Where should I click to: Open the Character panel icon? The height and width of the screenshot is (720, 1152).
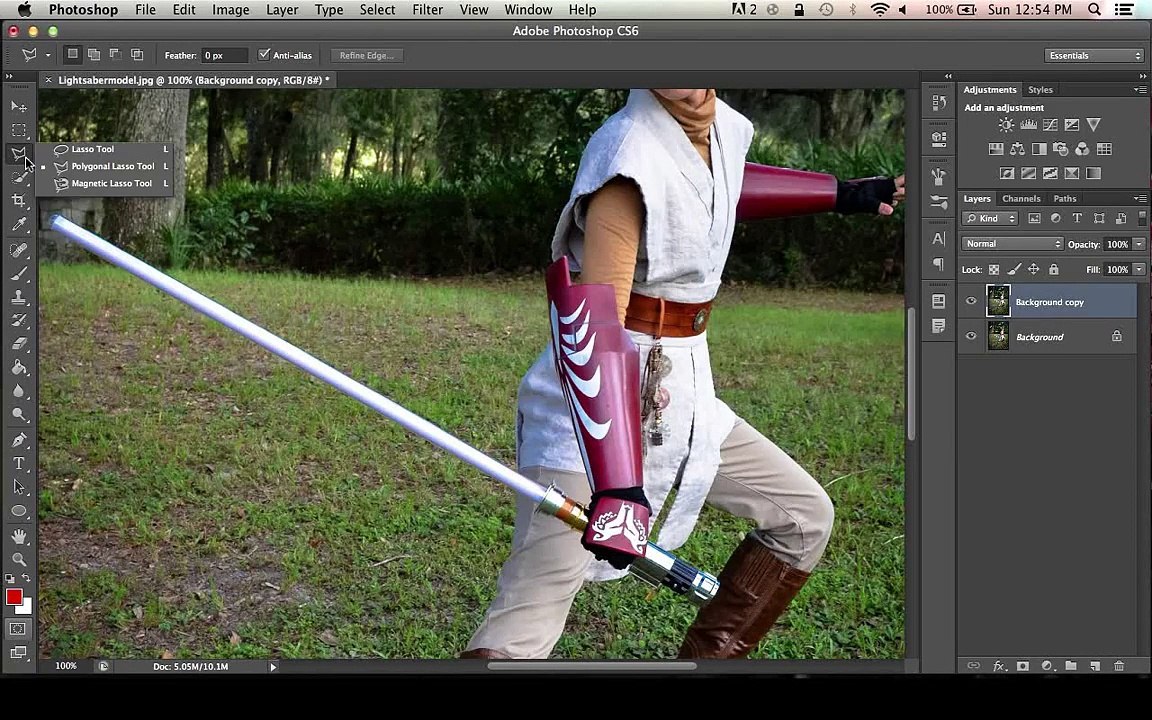click(x=939, y=239)
